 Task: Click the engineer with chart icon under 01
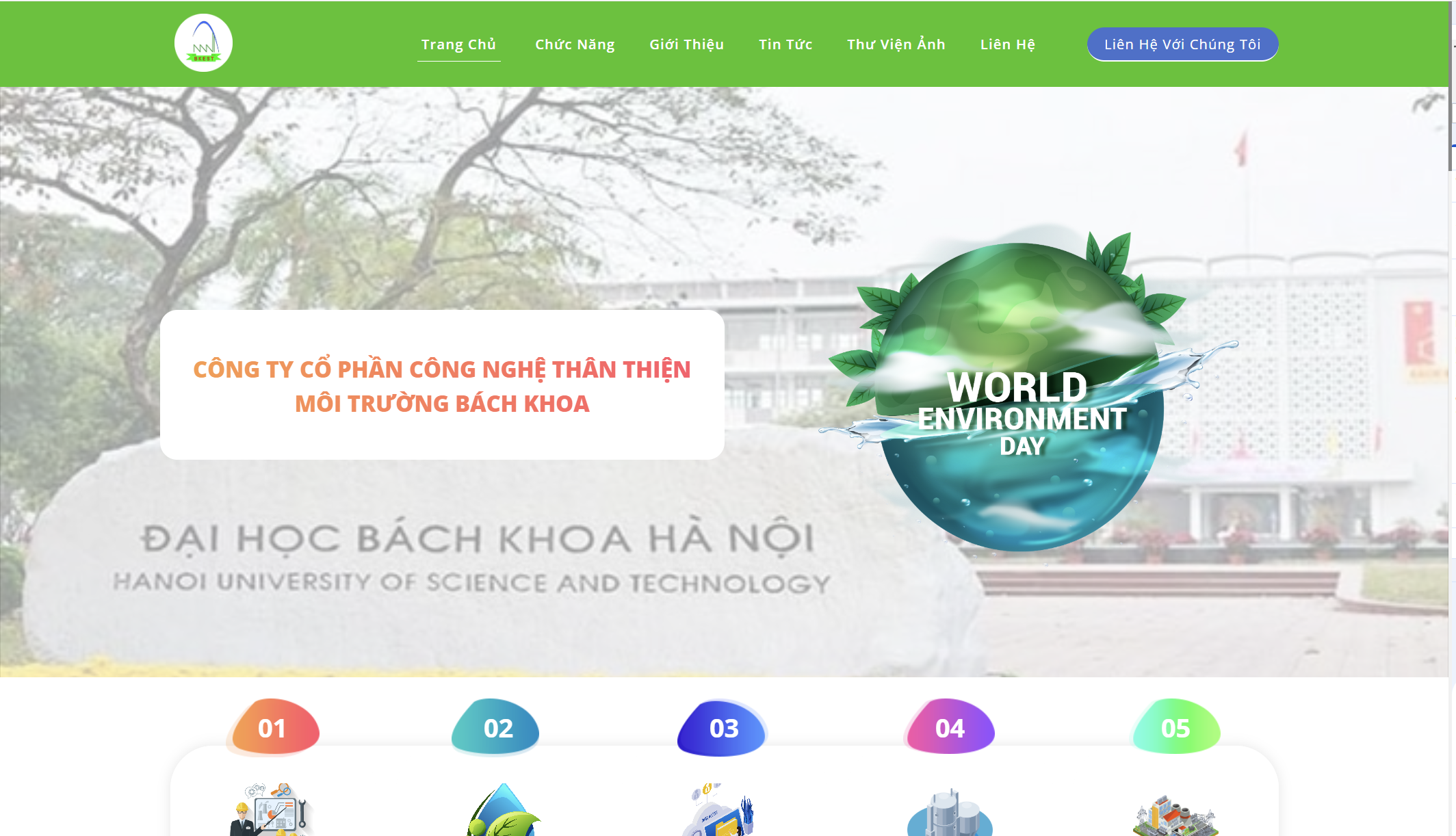click(270, 810)
